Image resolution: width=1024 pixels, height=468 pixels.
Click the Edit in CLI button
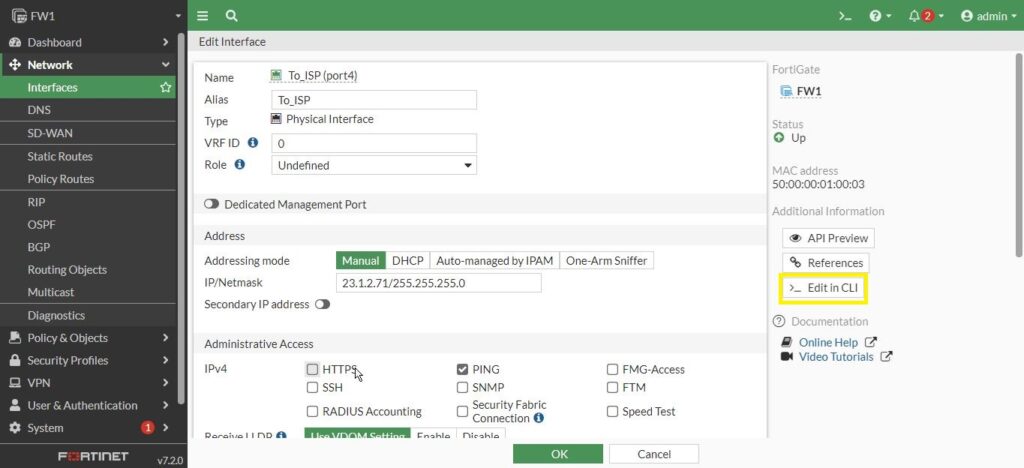pyautogui.click(x=823, y=288)
